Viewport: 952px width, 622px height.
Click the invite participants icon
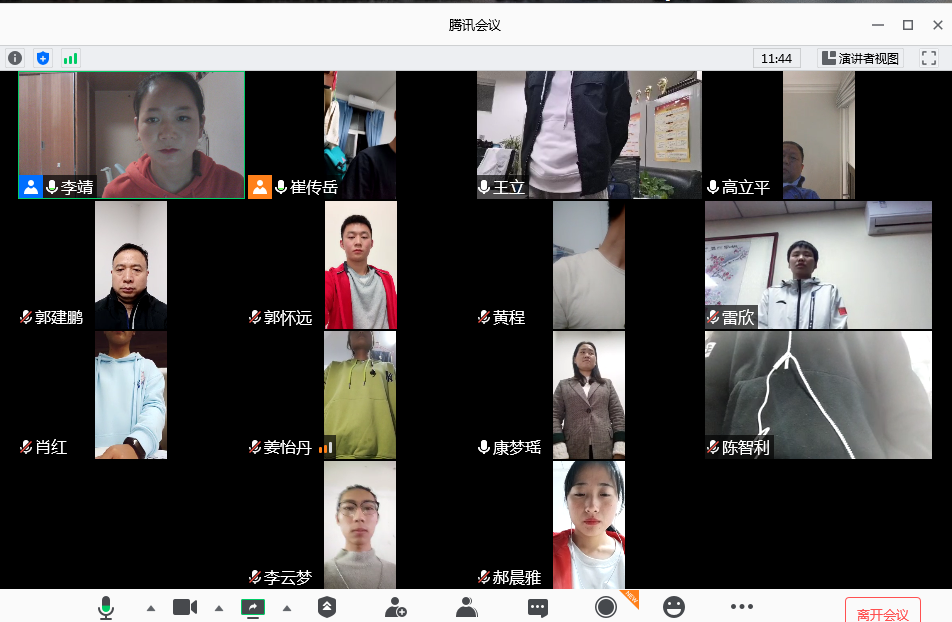tap(396, 607)
